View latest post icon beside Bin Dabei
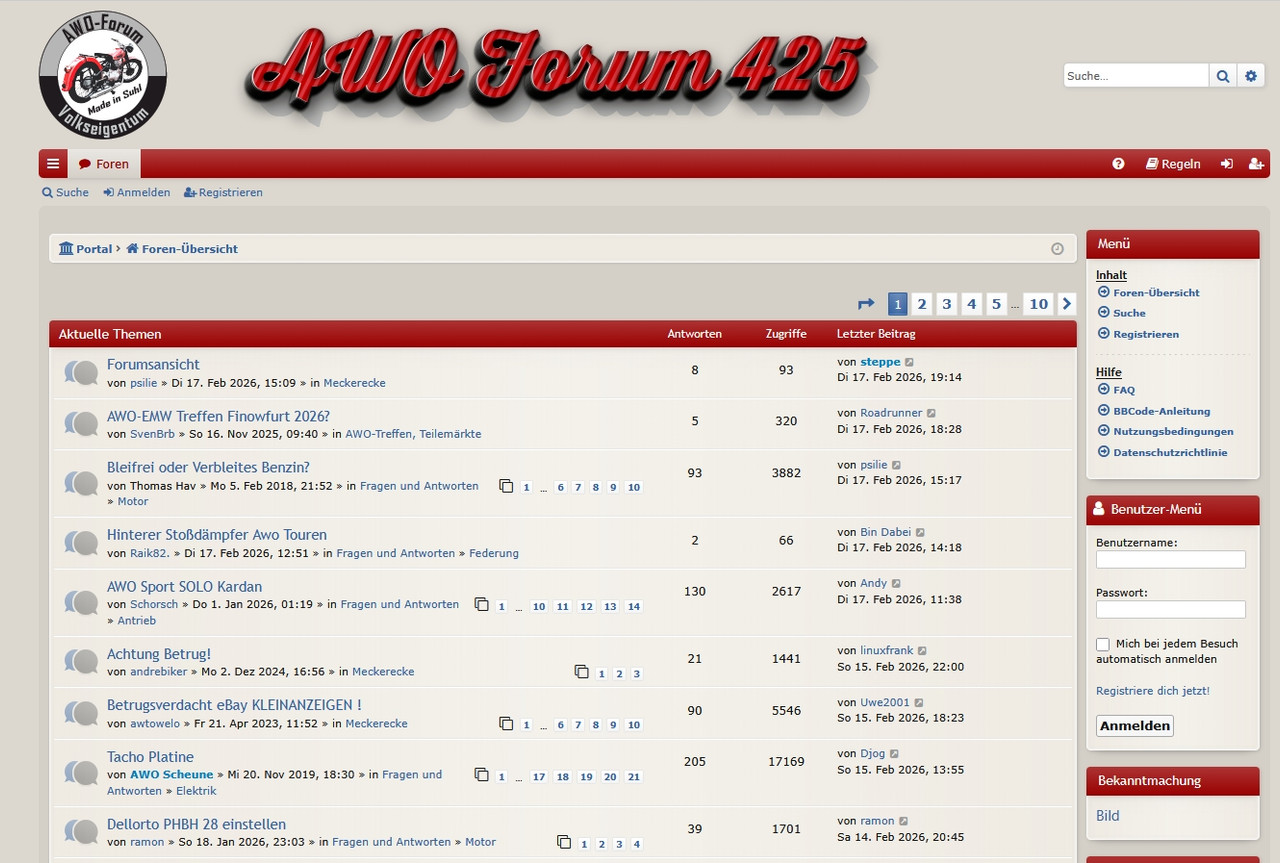1280x863 pixels. [920, 533]
